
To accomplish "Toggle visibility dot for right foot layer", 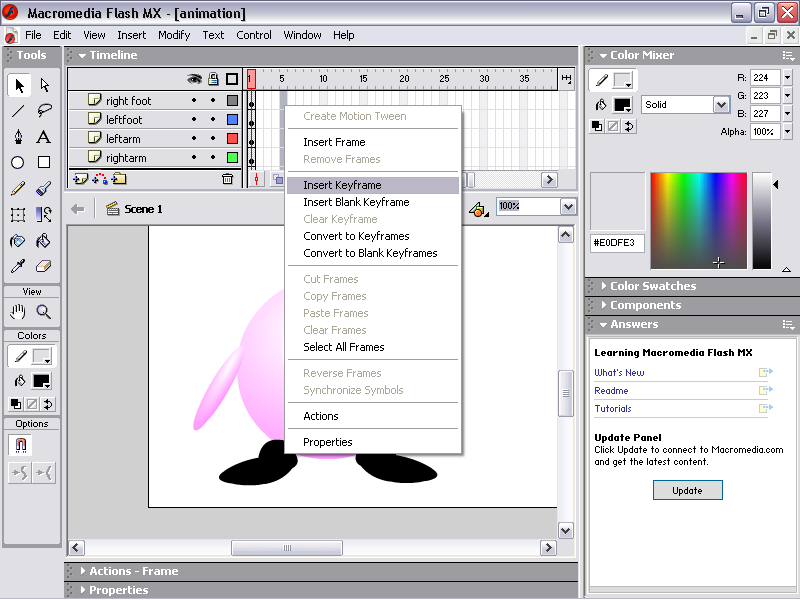I will (194, 101).
